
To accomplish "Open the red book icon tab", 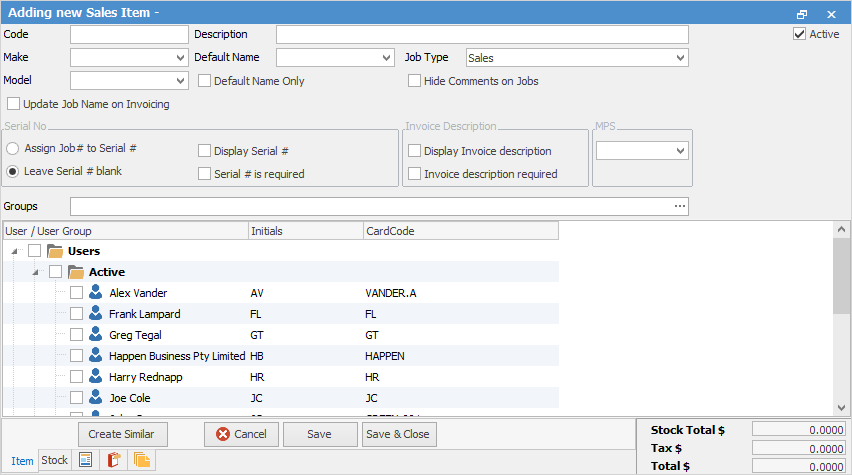I will 114,460.
